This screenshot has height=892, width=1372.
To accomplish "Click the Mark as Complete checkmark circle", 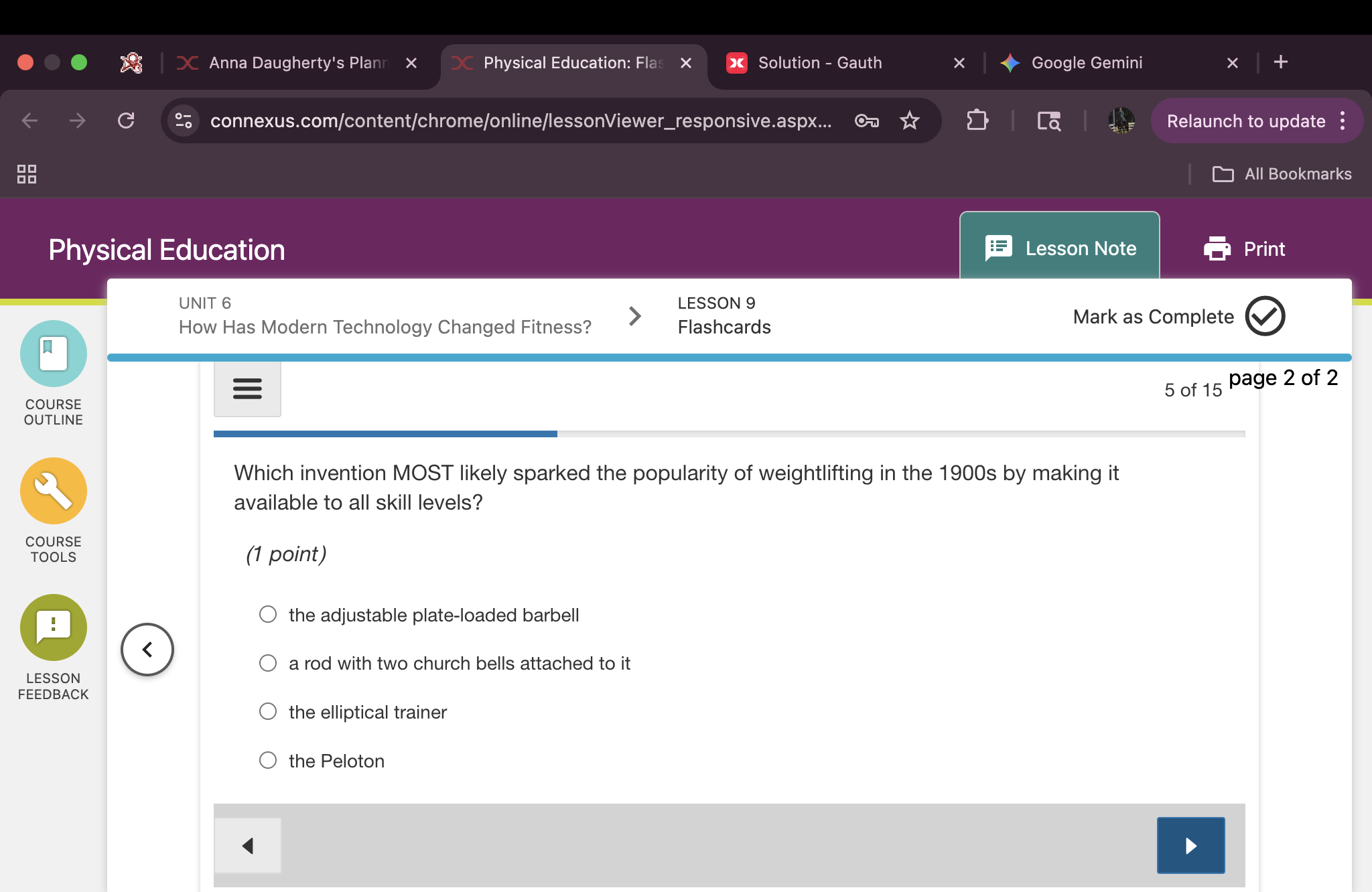I will (1265, 316).
